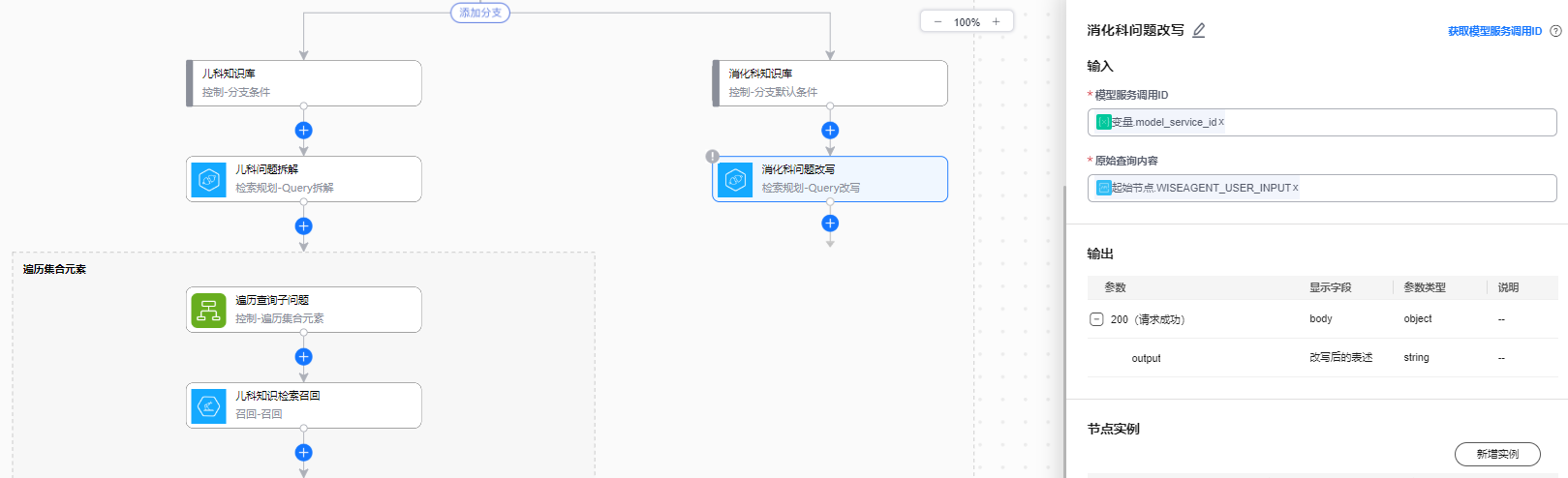
Task: Add node below 消化科知识库 with plus
Action: point(830,131)
